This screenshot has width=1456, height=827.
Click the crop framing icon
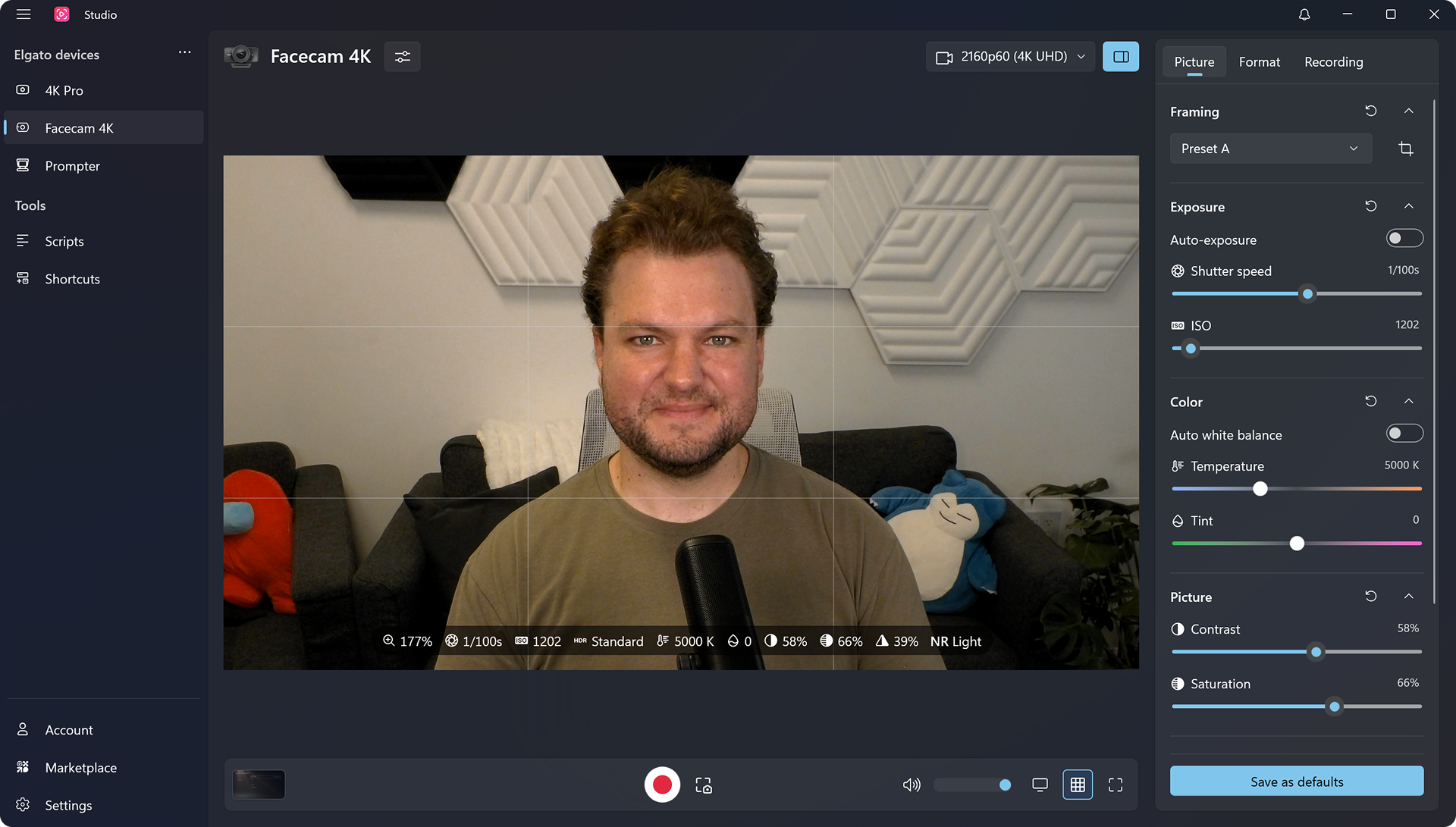coord(1406,149)
